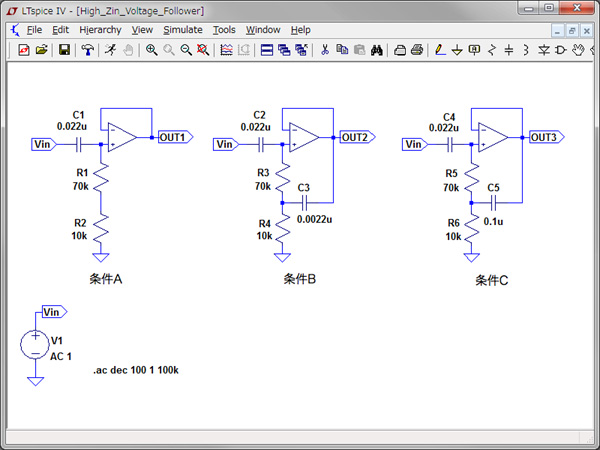
Task: Click the Cut scissors icon
Action: (x=325, y=50)
